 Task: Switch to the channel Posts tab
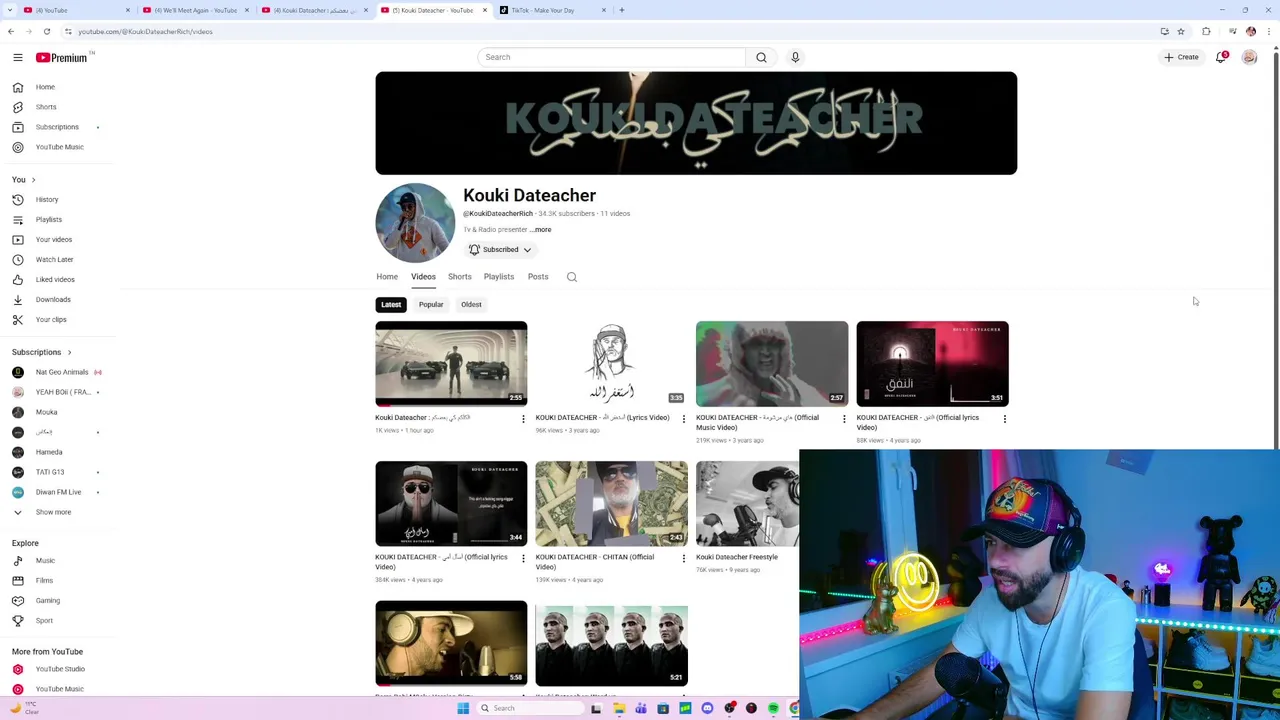pos(538,277)
